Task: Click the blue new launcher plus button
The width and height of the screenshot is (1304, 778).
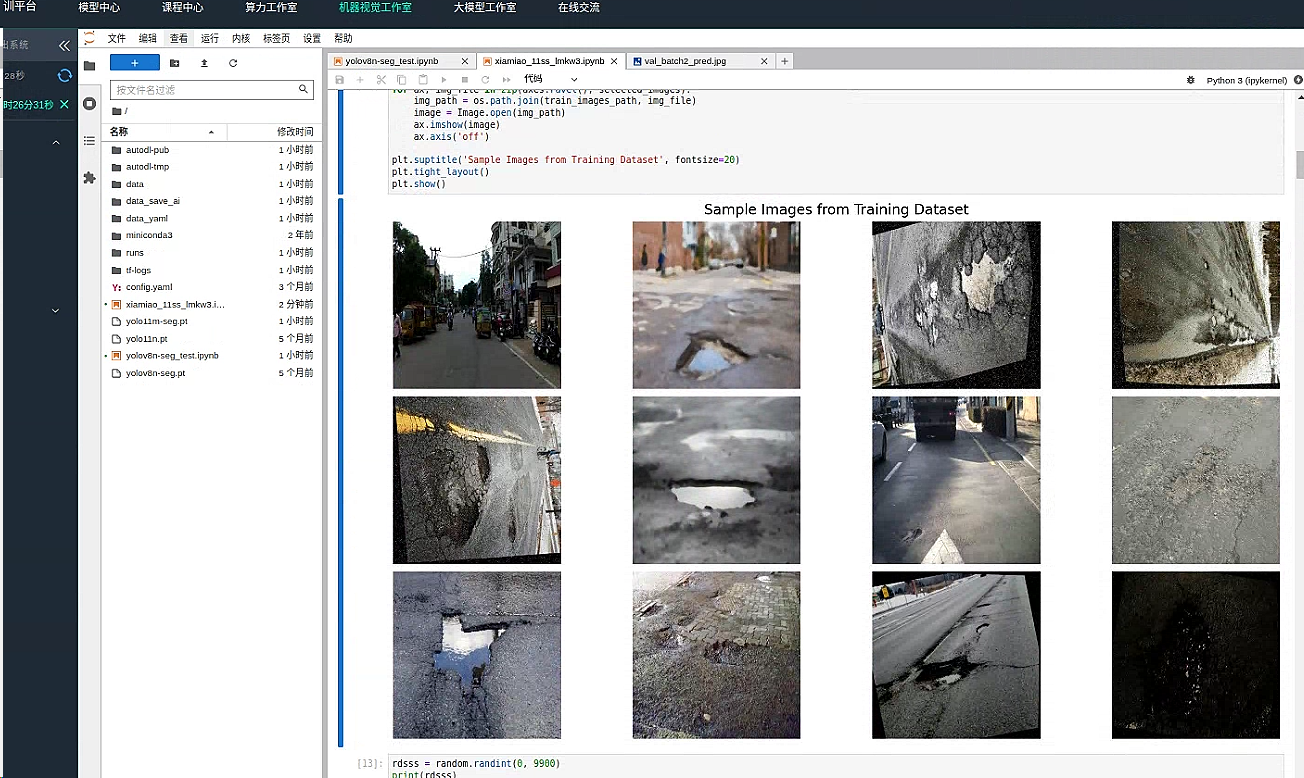Action: click(135, 63)
